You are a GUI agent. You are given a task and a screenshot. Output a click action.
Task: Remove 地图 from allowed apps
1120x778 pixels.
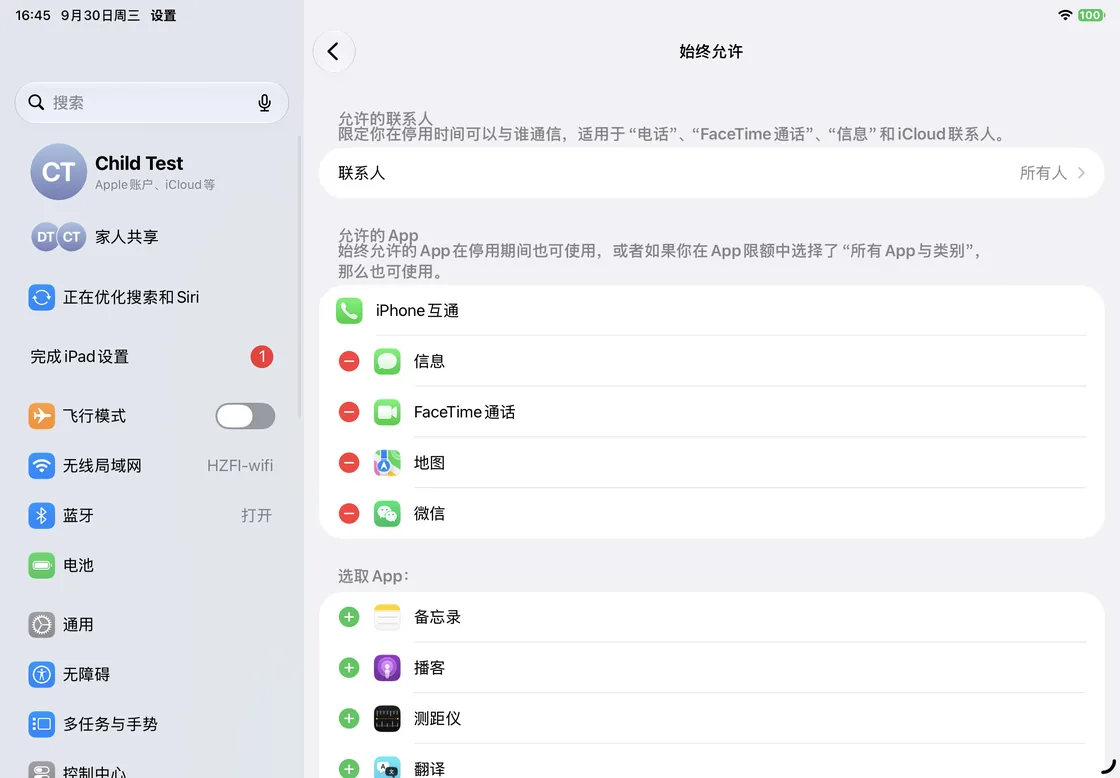[349, 463]
